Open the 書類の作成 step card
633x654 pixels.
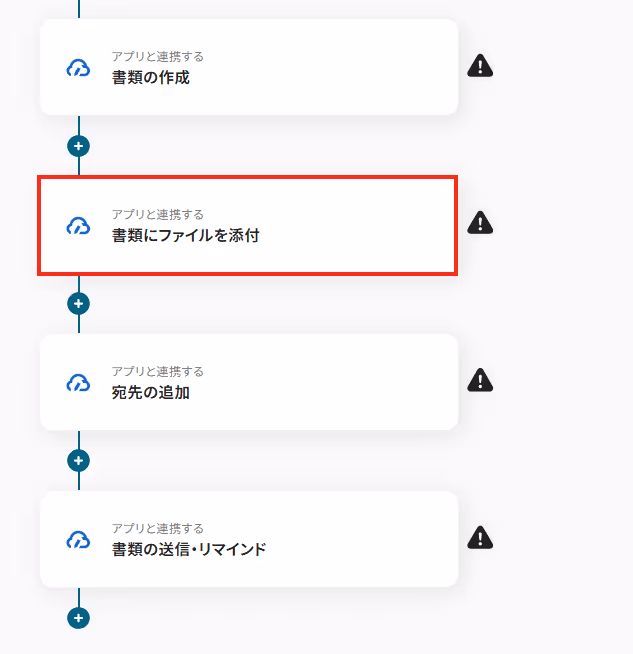(x=249, y=67)
